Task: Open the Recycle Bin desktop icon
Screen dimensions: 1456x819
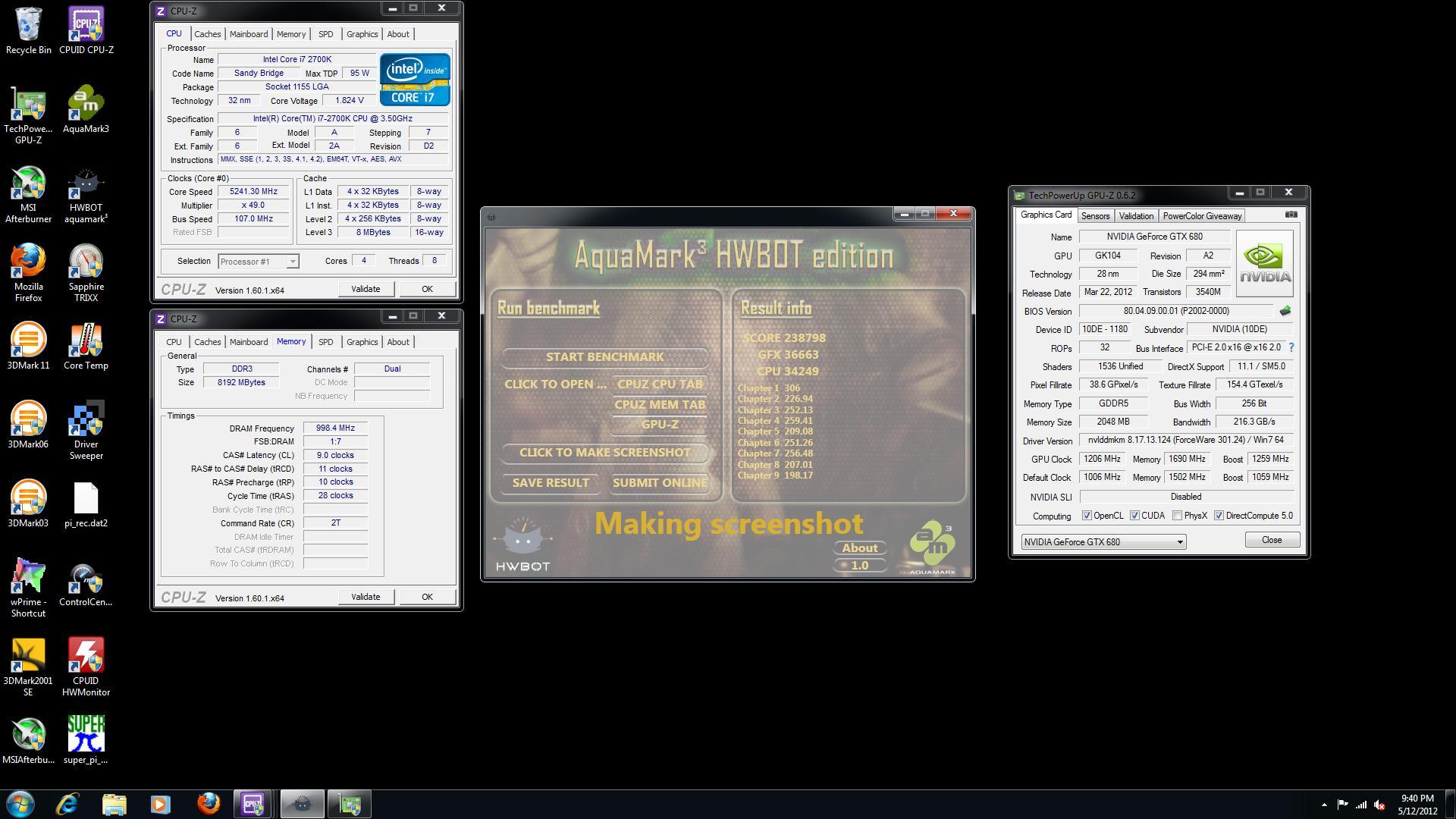Action: point(28,31)
